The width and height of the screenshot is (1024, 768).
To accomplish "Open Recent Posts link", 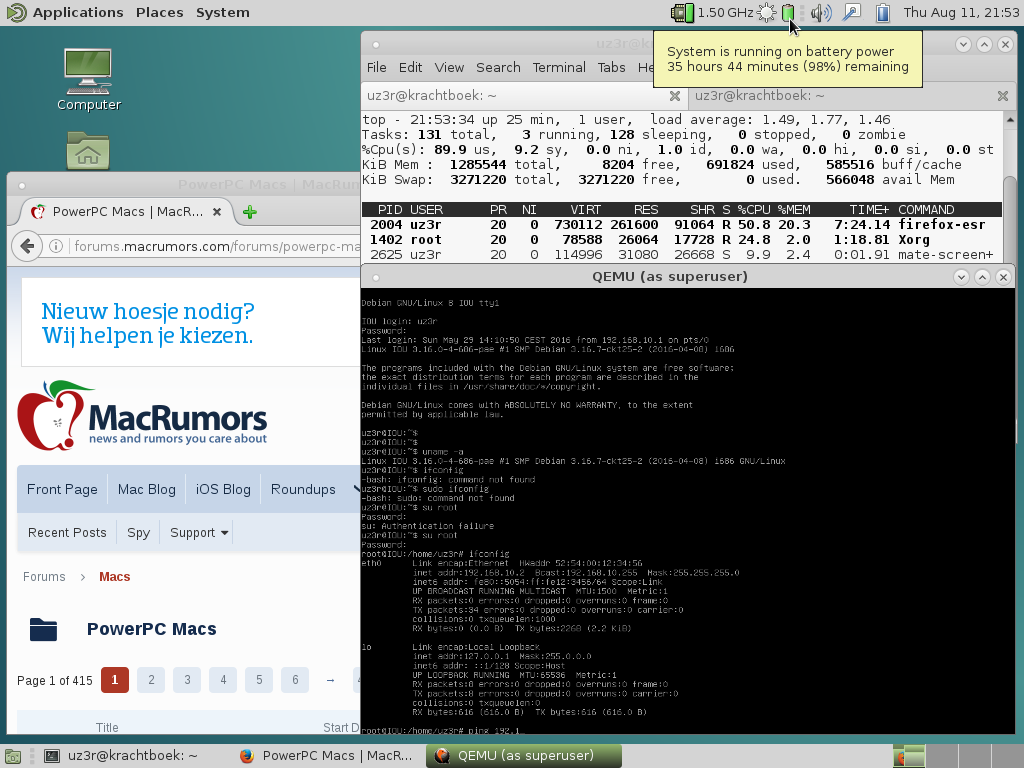I will click(67, 533).
